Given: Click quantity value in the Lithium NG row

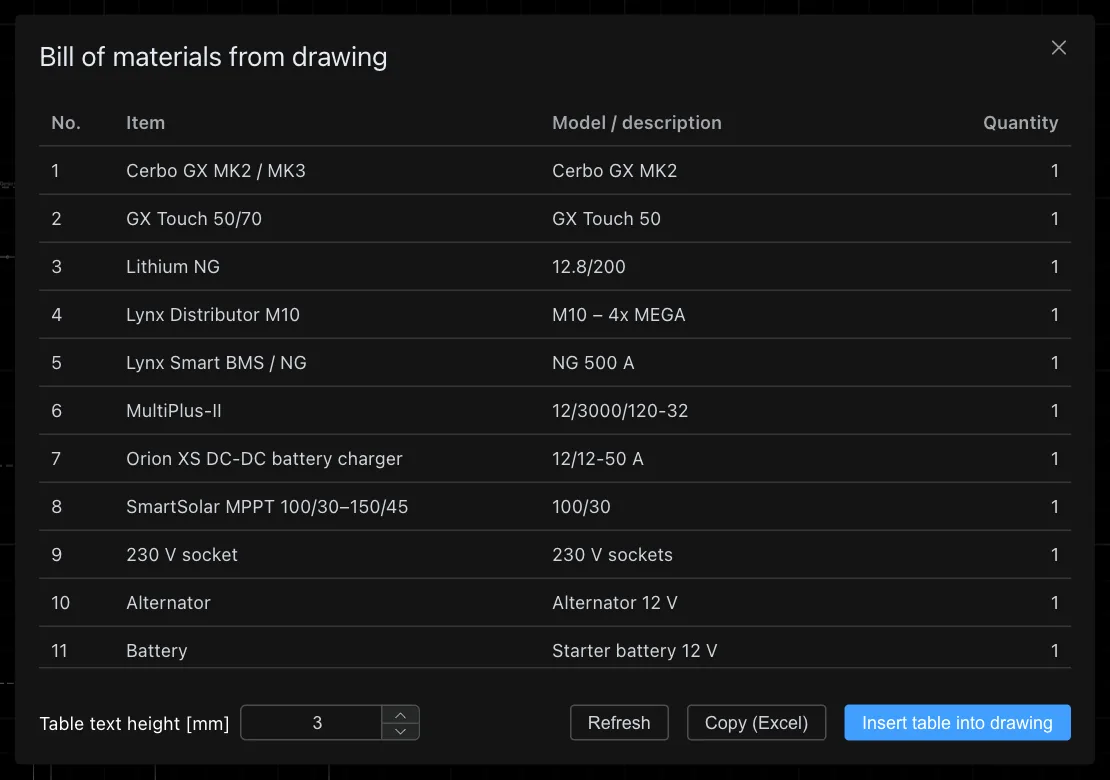Looking at the screenshot, I should coord(1055,267).
